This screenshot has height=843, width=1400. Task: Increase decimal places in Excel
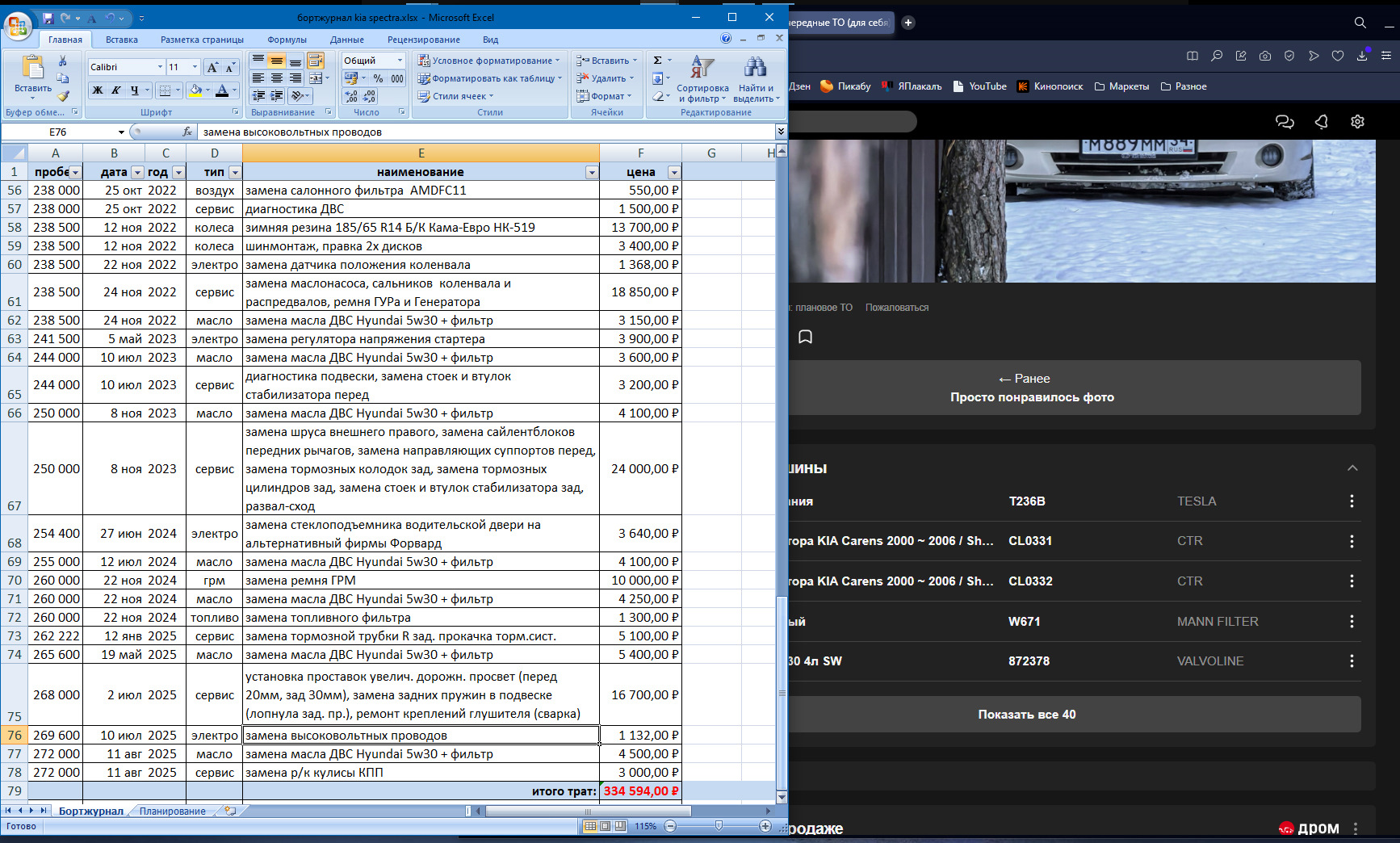[351, 96]
